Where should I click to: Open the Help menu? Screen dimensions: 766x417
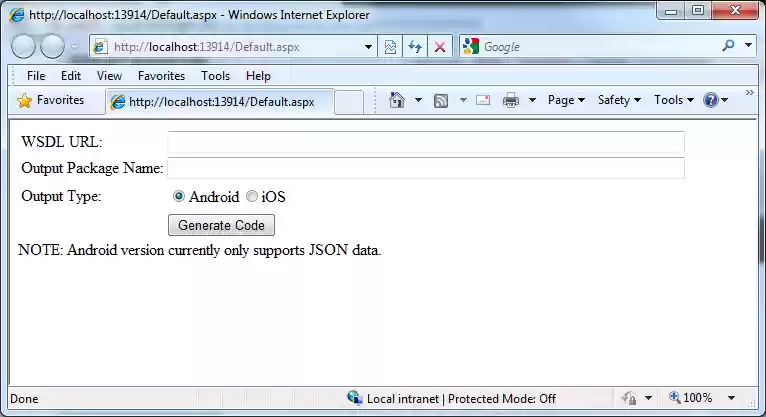258,76
